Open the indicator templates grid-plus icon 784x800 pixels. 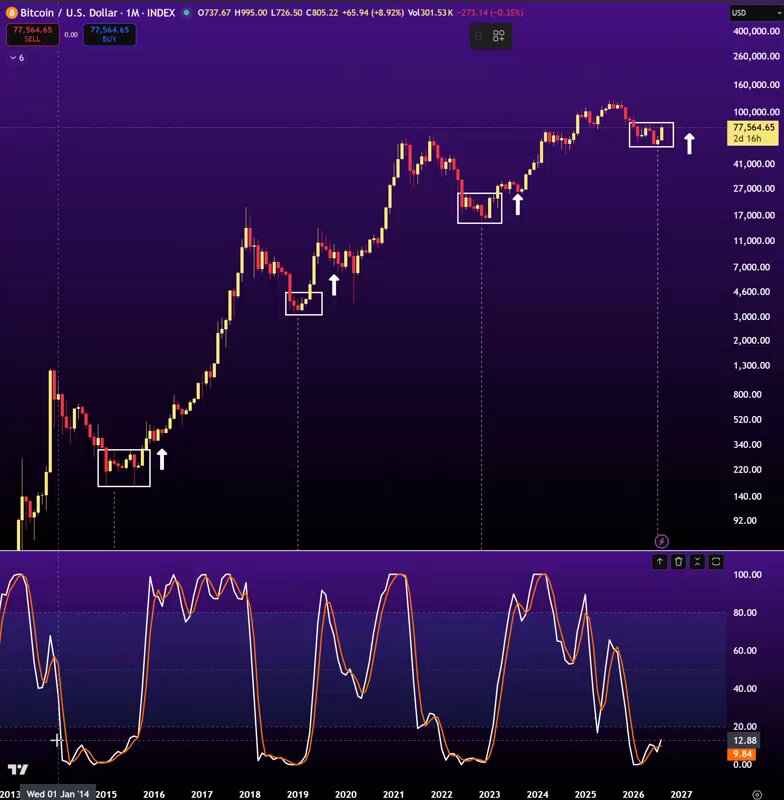(x=498, y=36)
